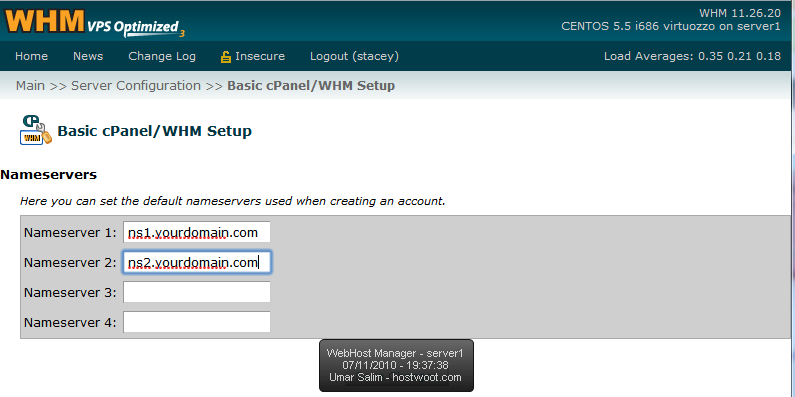
Task: Click the Basic cPanel/WHM Setup wrench icon
Action: (x=35, y=130)
